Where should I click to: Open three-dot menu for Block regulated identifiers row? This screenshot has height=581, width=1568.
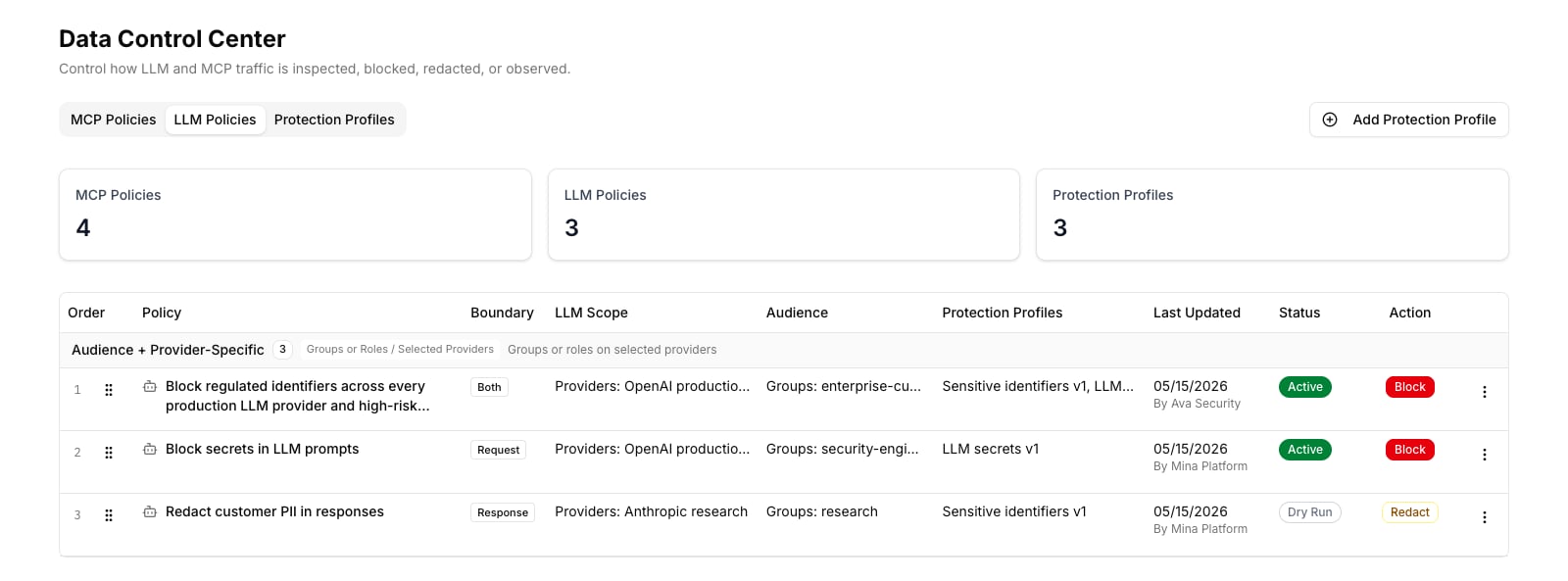pyautogui.click(x=1485, y=392)
